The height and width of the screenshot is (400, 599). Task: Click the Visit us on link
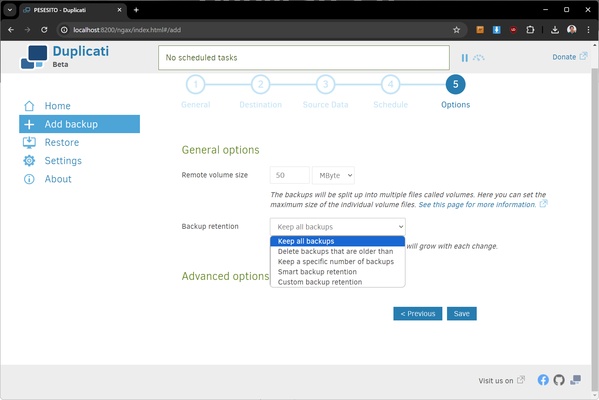496,381
